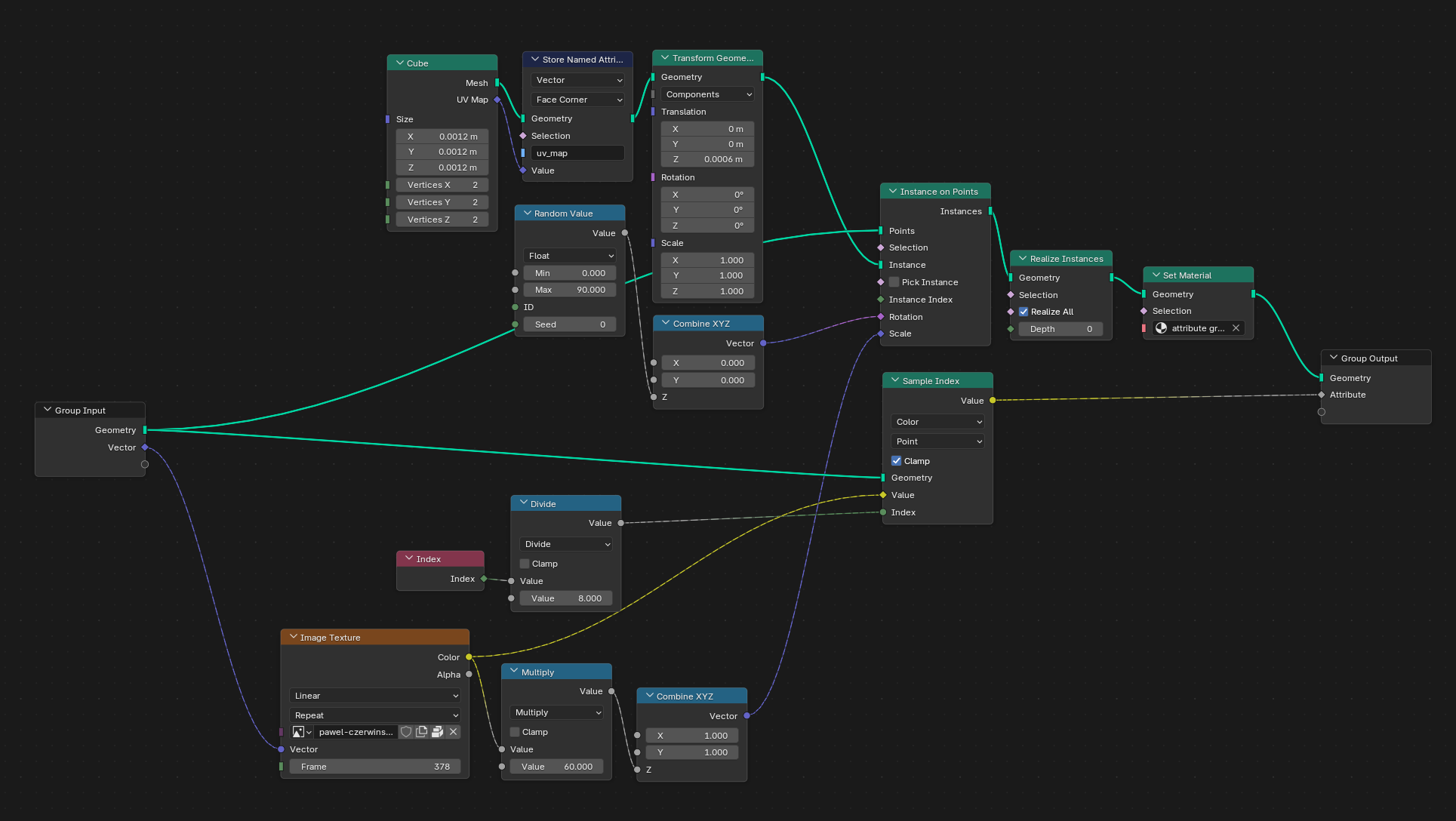Click the new image copy icon

pyautogui.click(x=421, y=732)
